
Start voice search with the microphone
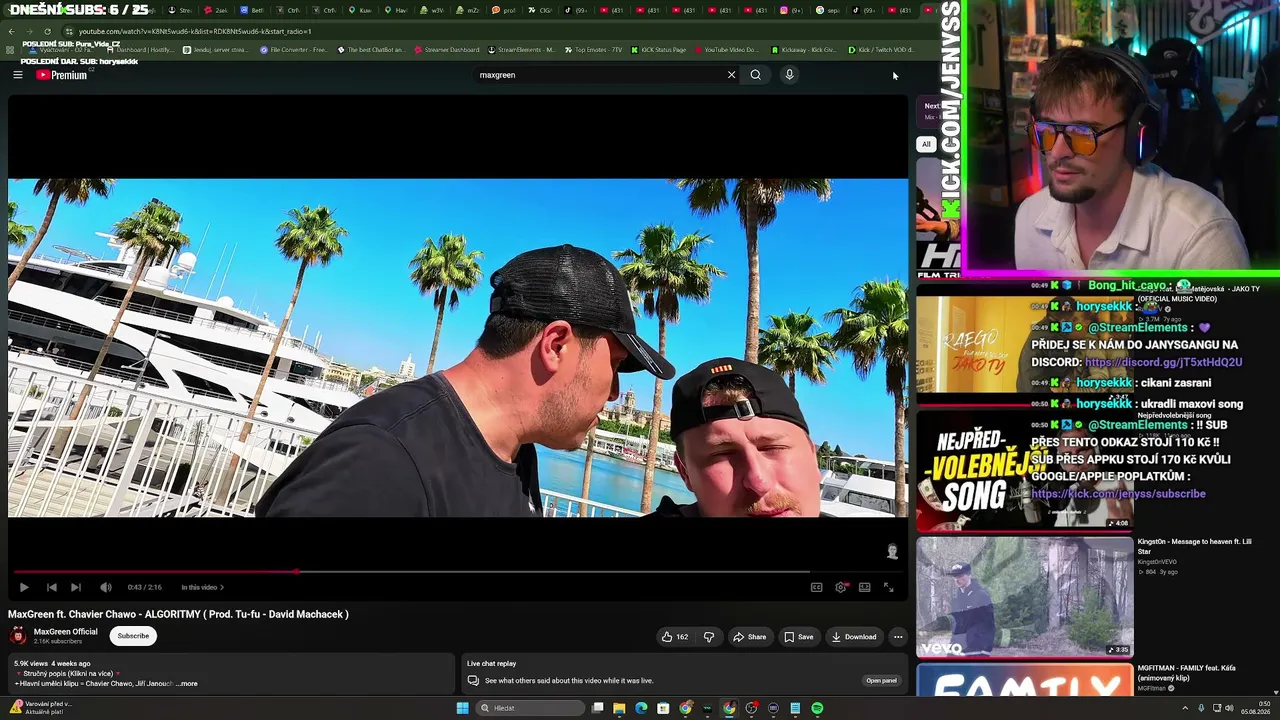(x=789, y=75)
